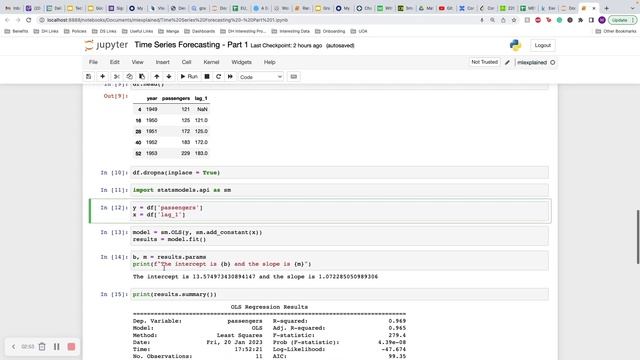Copy selected cells
This screenshot has height=360, width=640.
pos(129,77)
